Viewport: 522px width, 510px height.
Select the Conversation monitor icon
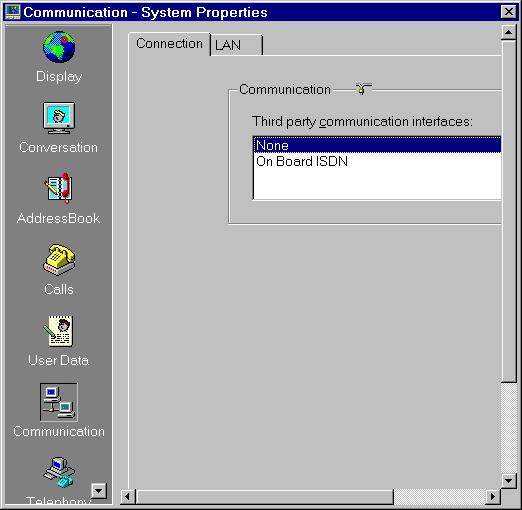click(x=59, y=118)
